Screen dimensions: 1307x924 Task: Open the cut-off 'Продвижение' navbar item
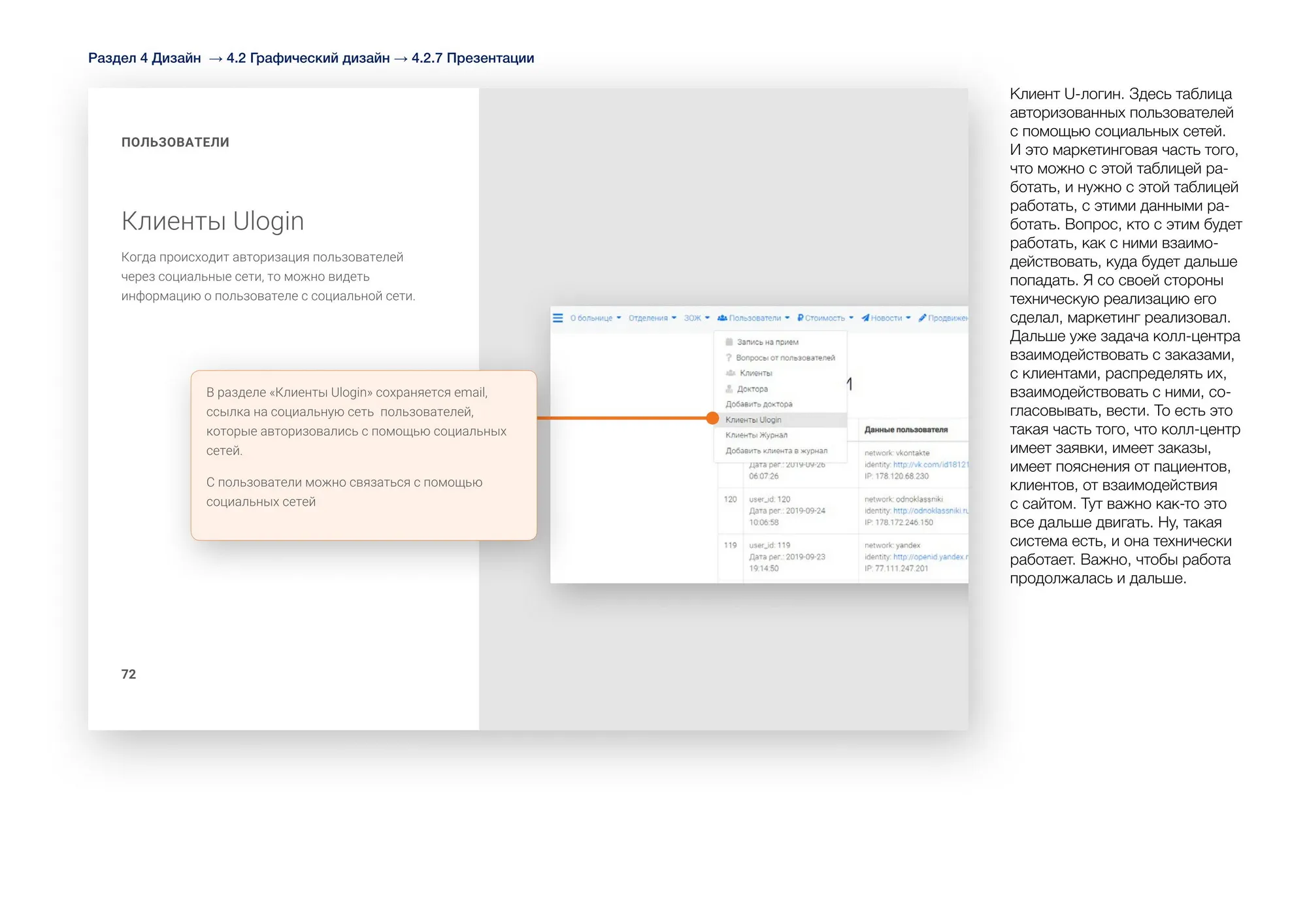[943, 318]
